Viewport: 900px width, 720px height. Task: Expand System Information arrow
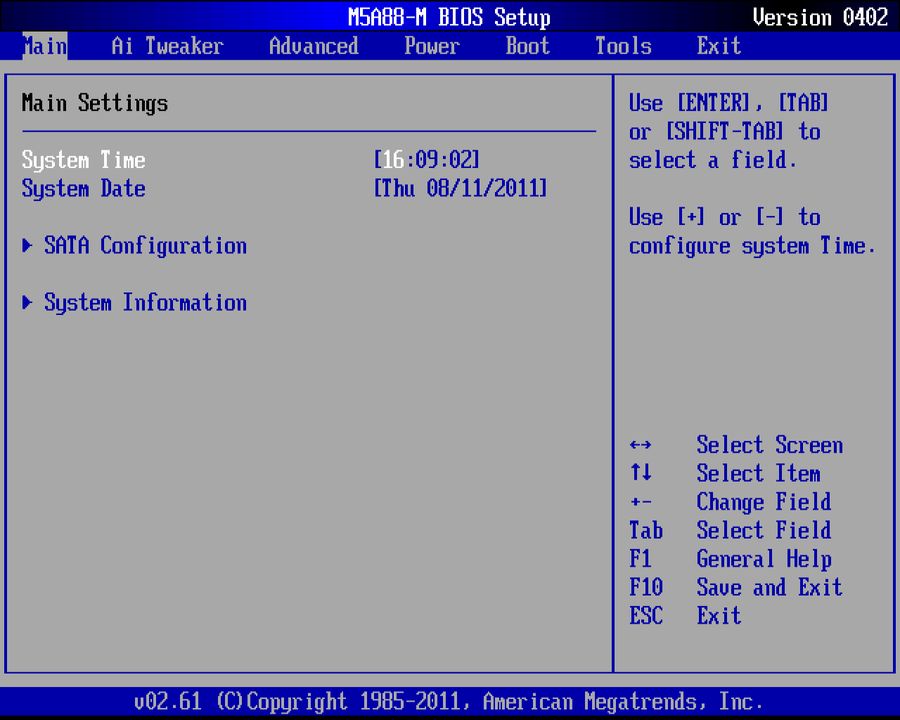[x=27, y=303]
